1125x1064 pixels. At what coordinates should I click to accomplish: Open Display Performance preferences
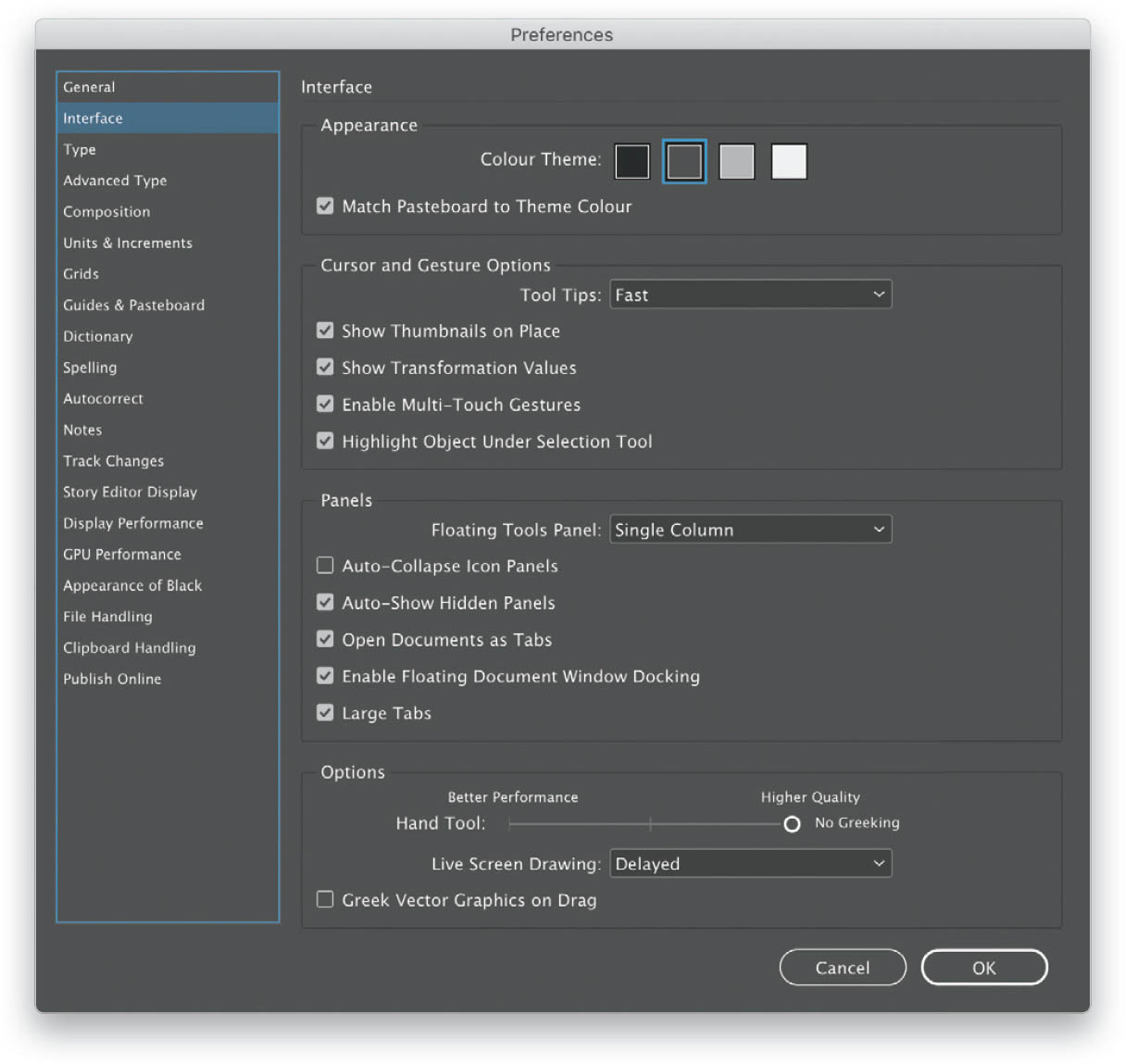click(x=168, y=523)
